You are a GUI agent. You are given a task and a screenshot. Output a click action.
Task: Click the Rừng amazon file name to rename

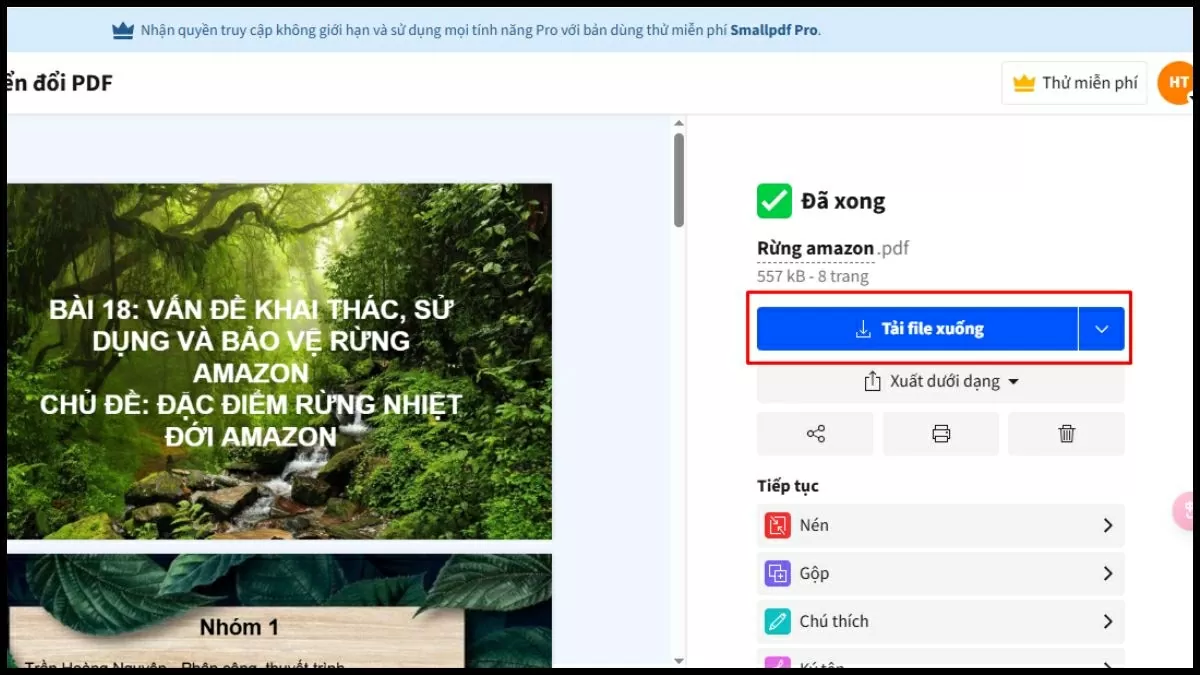tap(815, 248)
